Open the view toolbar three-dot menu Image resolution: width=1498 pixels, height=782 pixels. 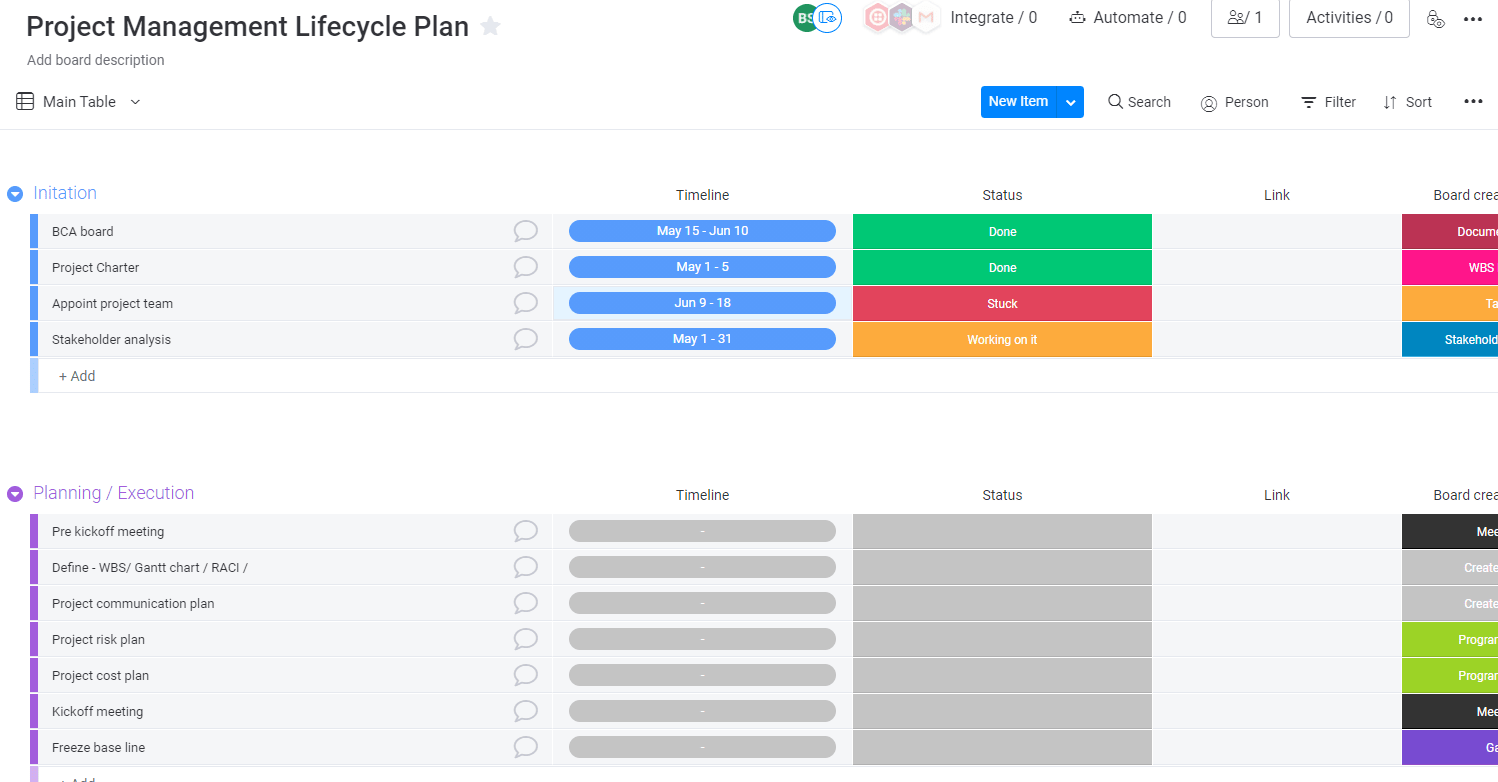click(1473, 101)
